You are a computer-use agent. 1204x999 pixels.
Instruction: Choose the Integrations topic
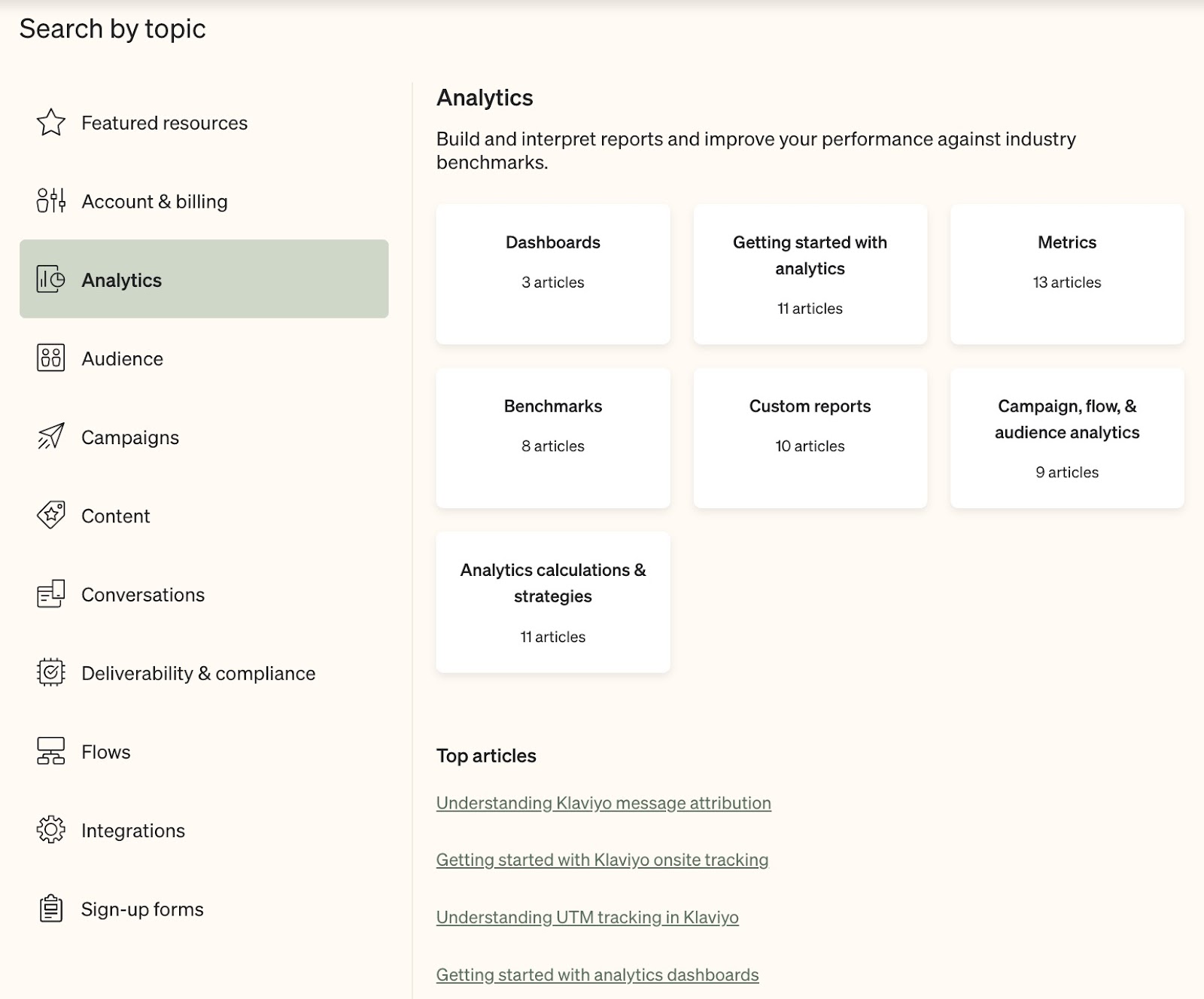pos(133,830)
